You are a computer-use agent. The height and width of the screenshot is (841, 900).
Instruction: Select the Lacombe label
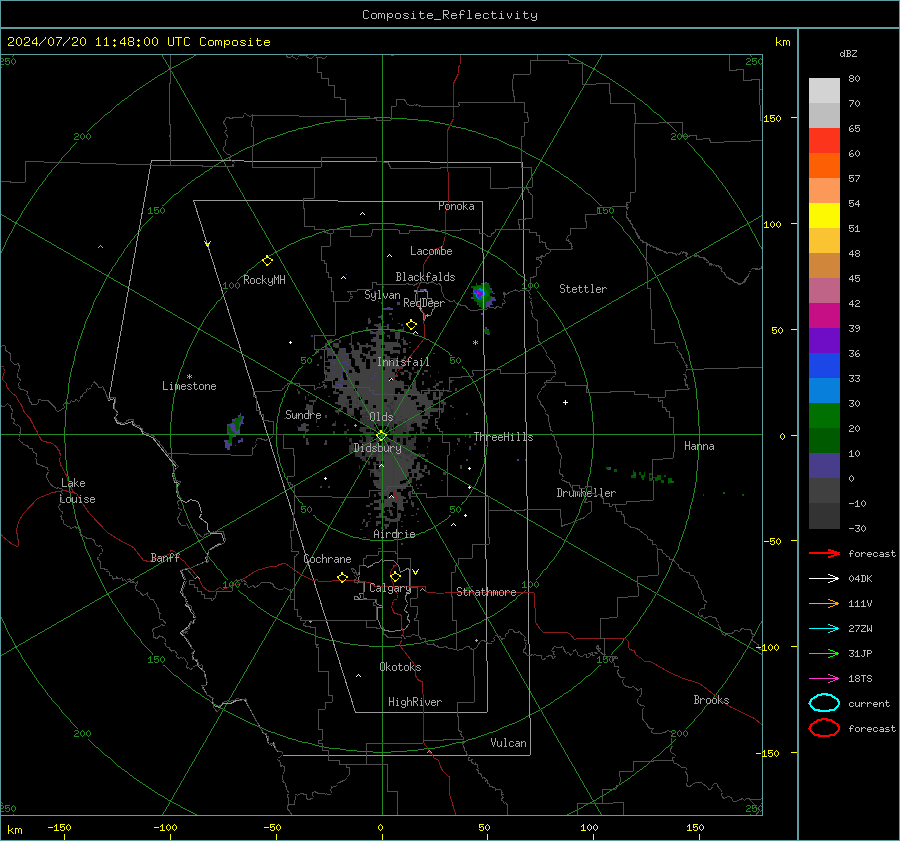(x=431, y=251)
